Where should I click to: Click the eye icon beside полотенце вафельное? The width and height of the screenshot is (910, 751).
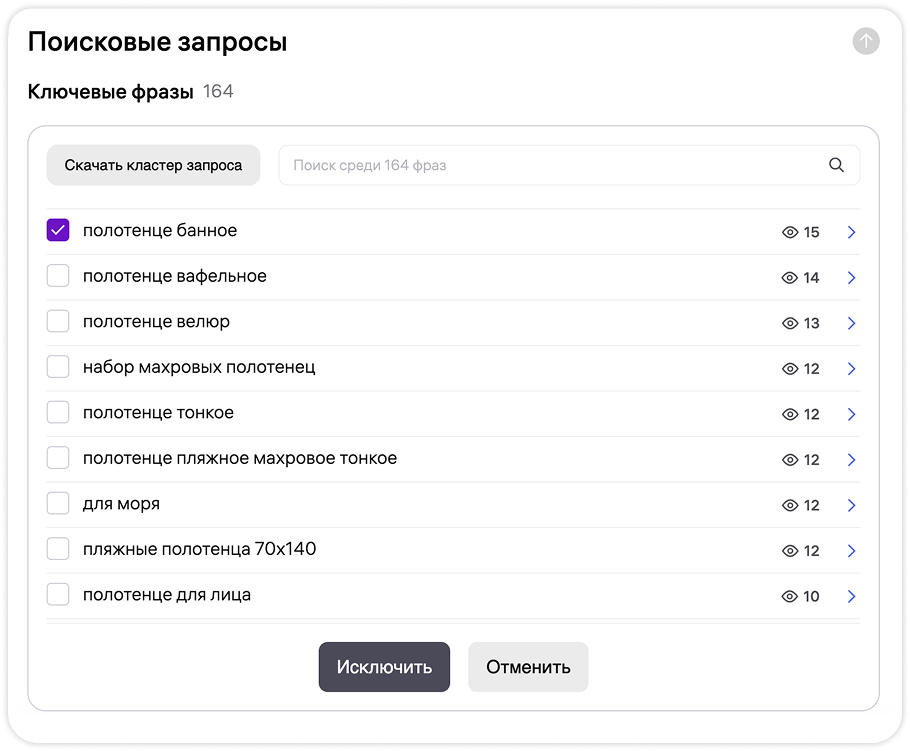click(x=789, y=277)
